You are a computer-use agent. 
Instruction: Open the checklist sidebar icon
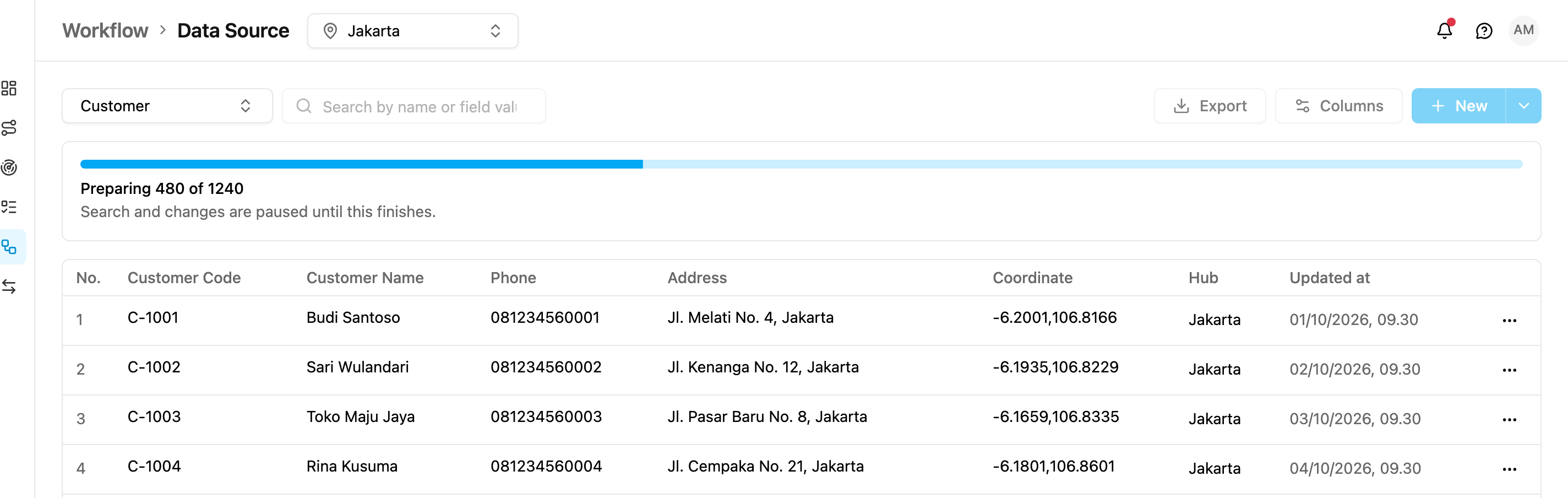[9, 207]
